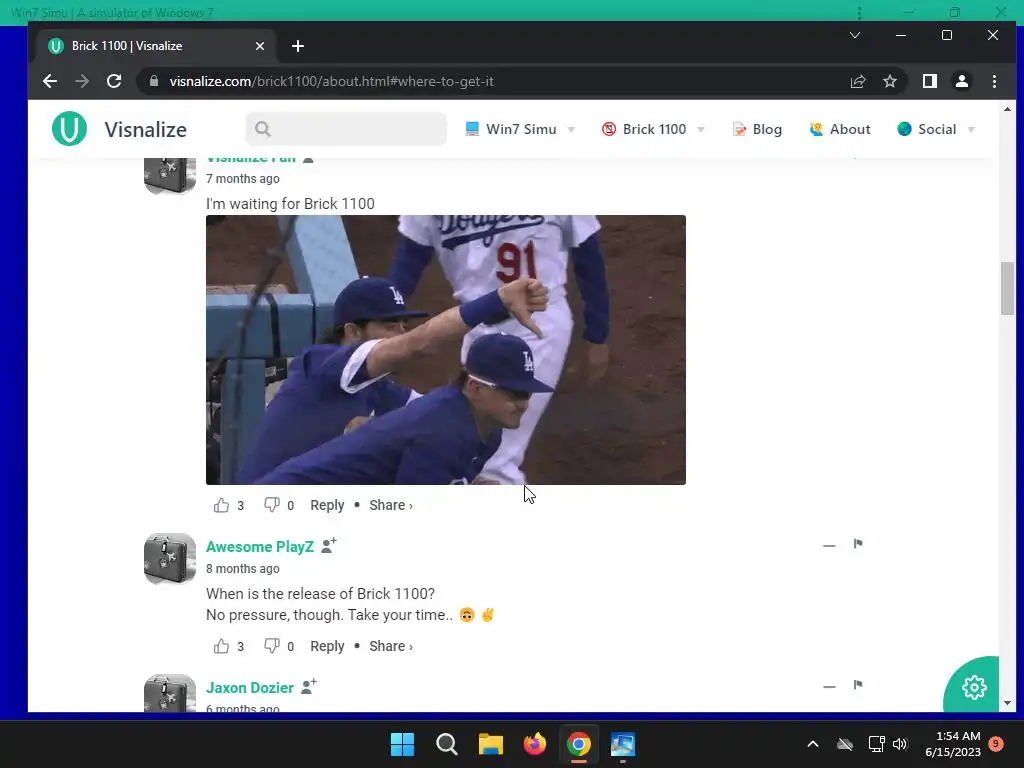The image size is (1024, 768).
Task: Open the Dodgers thumbs-down GIF
Action: pos(445,349)
